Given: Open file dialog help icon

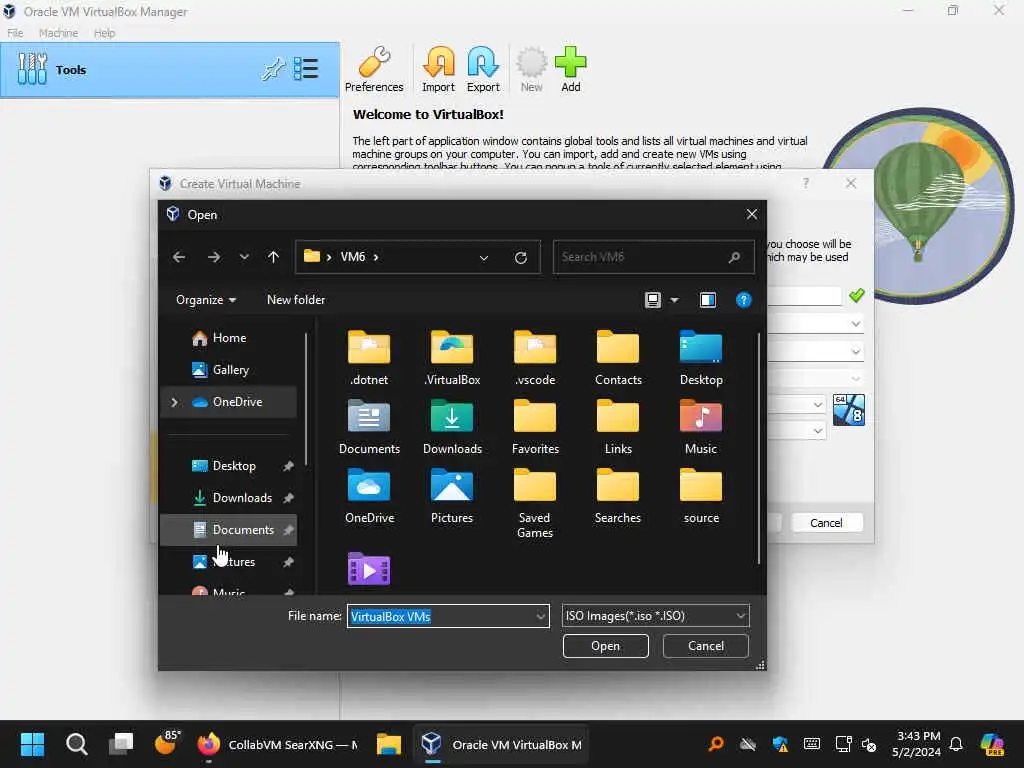Looking at the screenshot, I should click(743, 300).
